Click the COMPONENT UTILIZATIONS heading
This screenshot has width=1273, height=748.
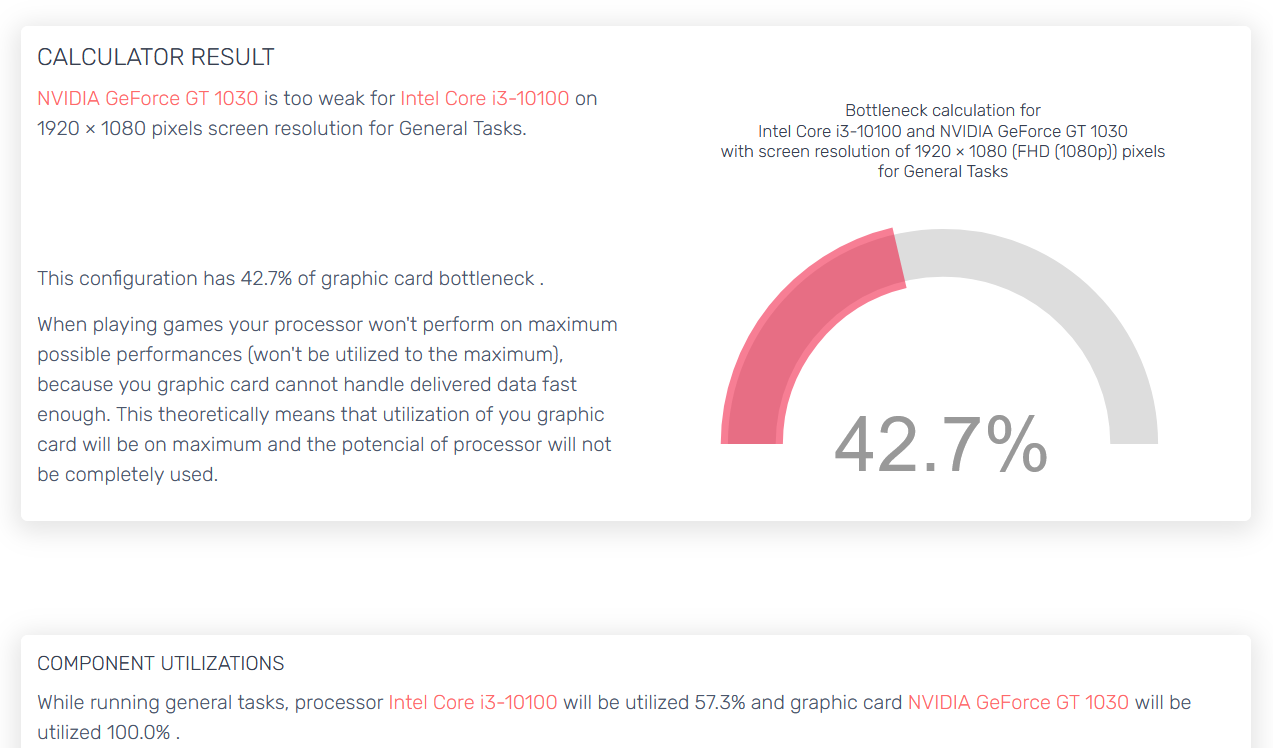click(161, 663)
